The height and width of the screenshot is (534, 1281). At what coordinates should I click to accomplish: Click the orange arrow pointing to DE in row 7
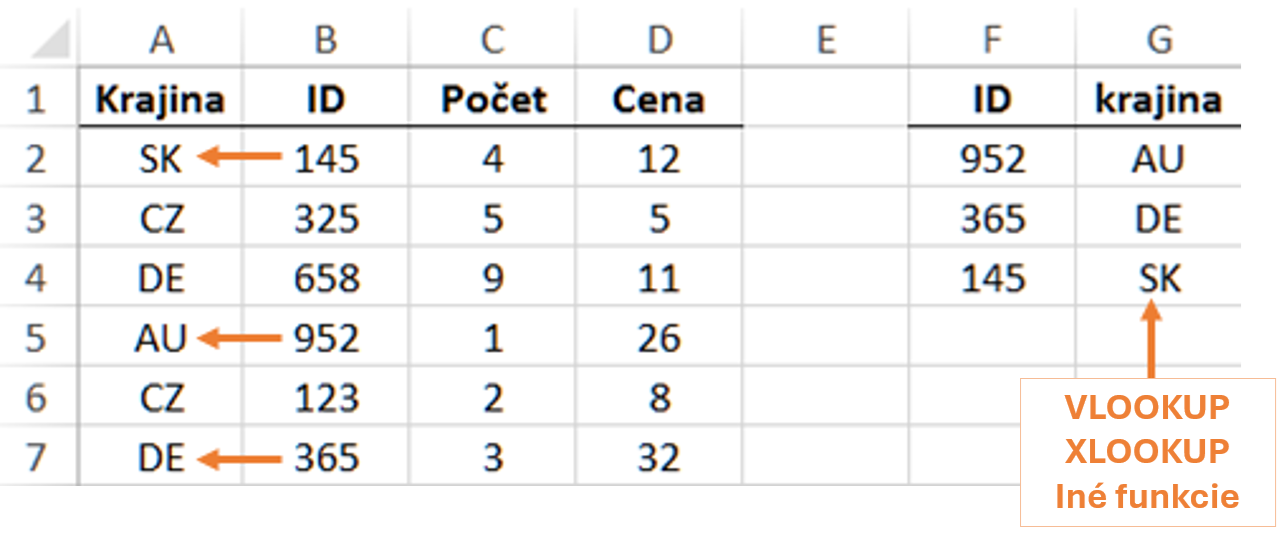pyautogui.click(x=240, y=459)
